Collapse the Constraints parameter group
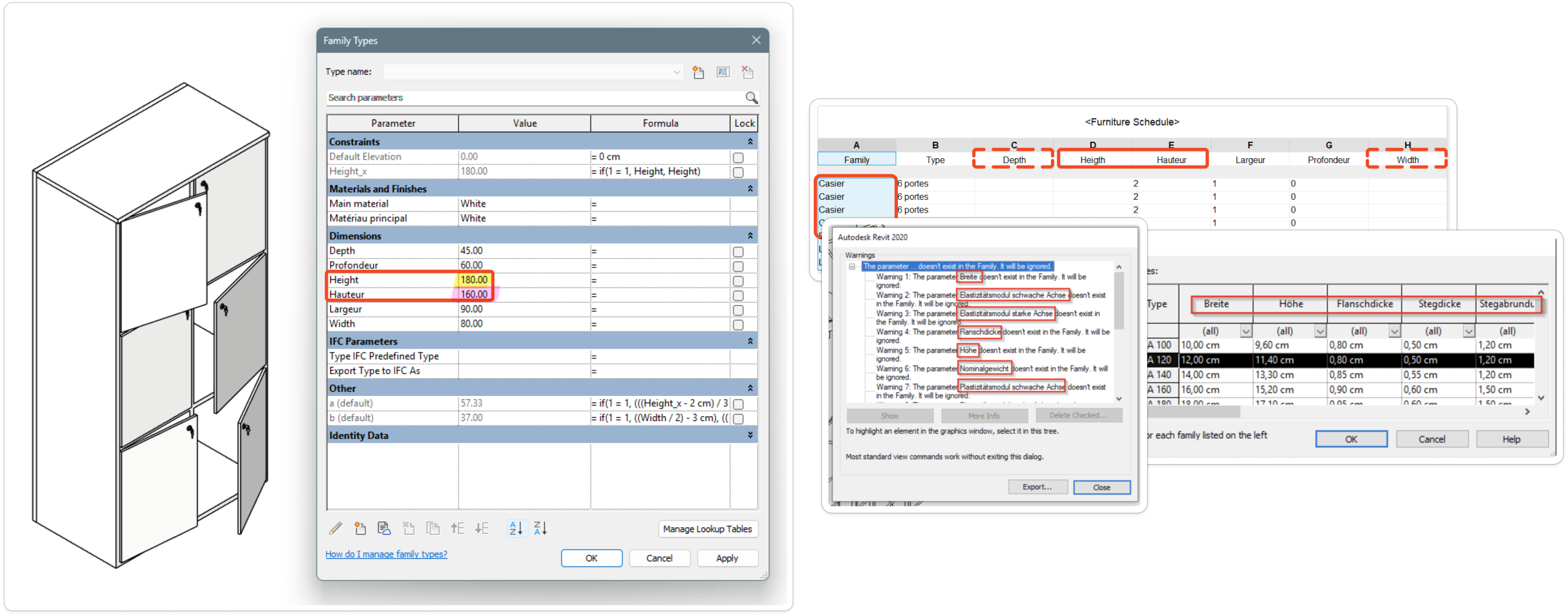1568x616 pixels. tap(750, 142)
